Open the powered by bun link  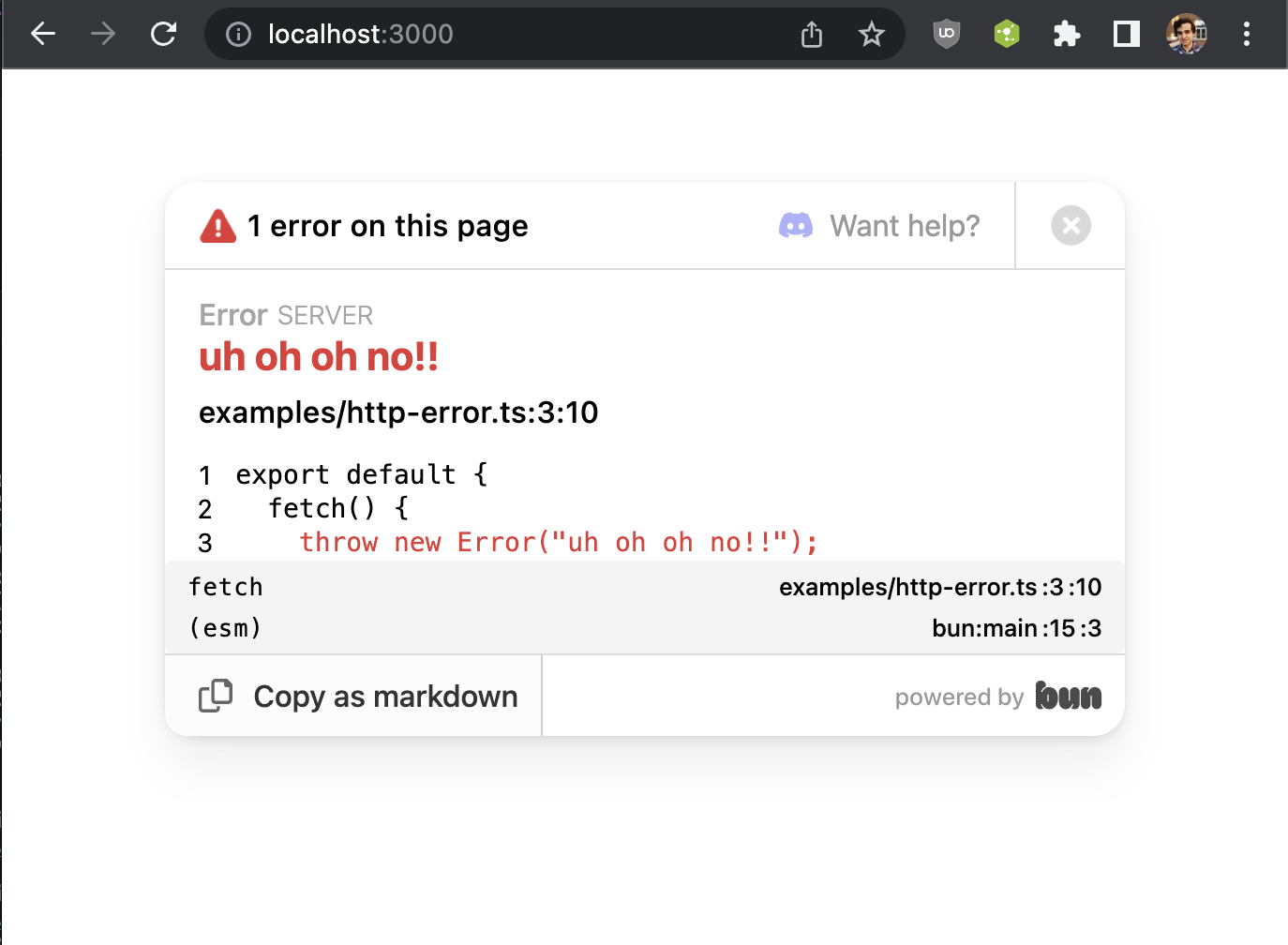coord(998,696)
